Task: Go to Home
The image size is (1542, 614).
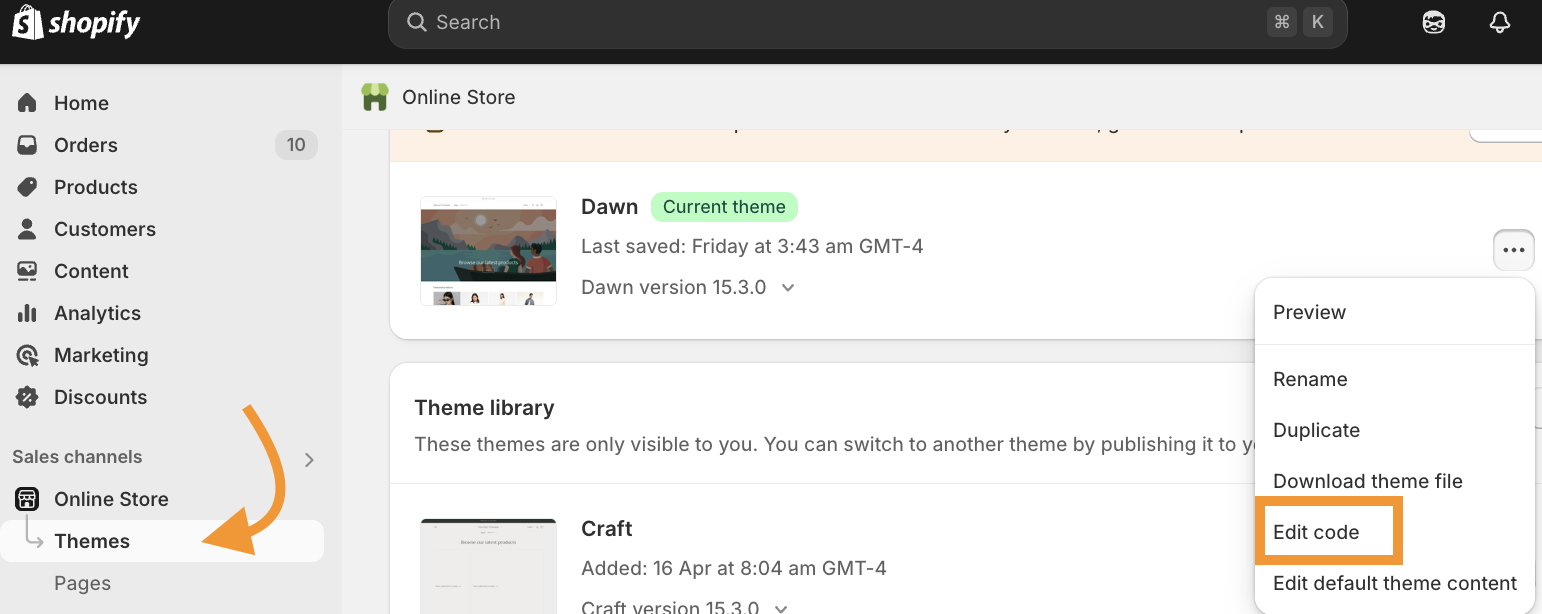Action: click(x=81, y=103)
